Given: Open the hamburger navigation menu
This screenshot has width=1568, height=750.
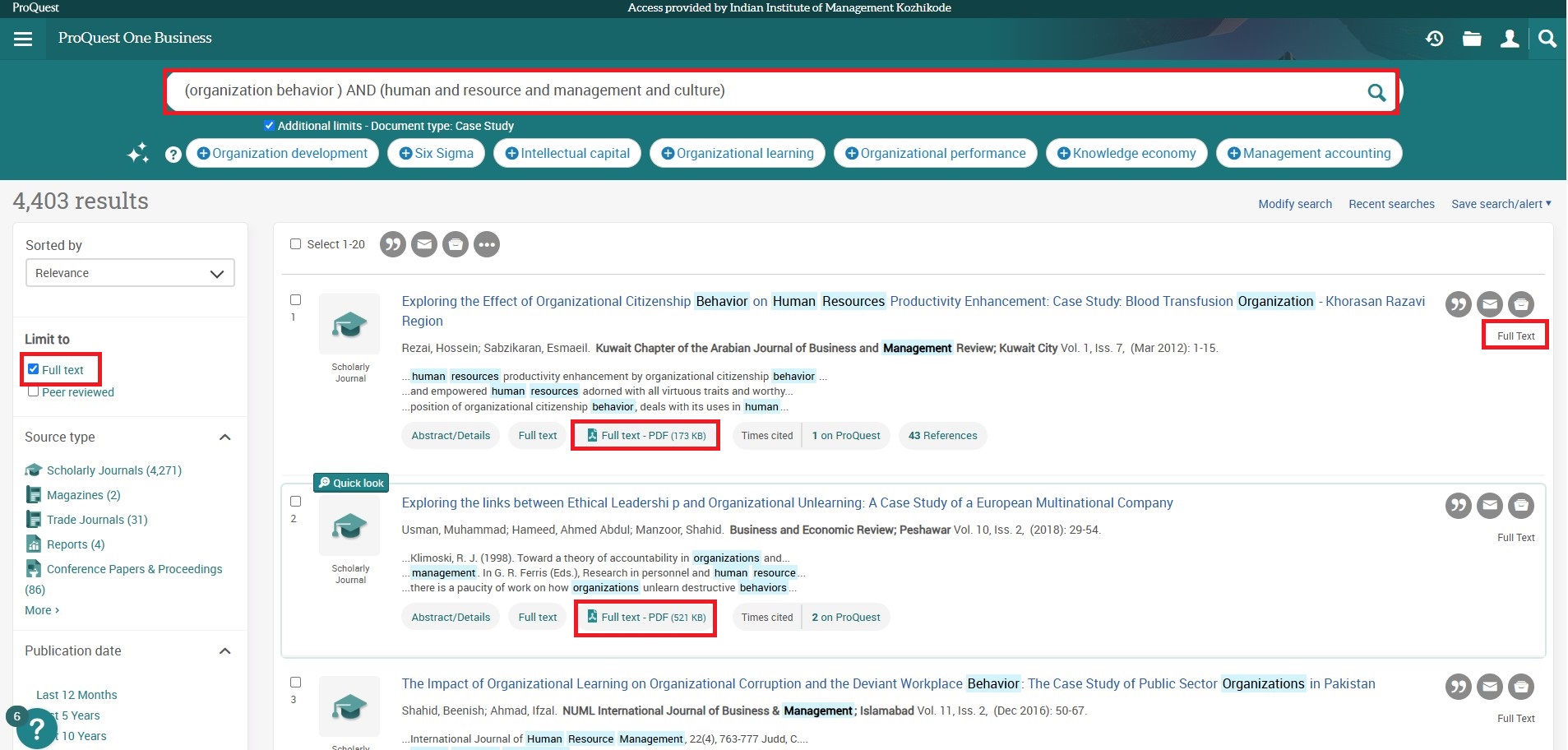Looking at the screenshot, I should [x=23, y=39].
